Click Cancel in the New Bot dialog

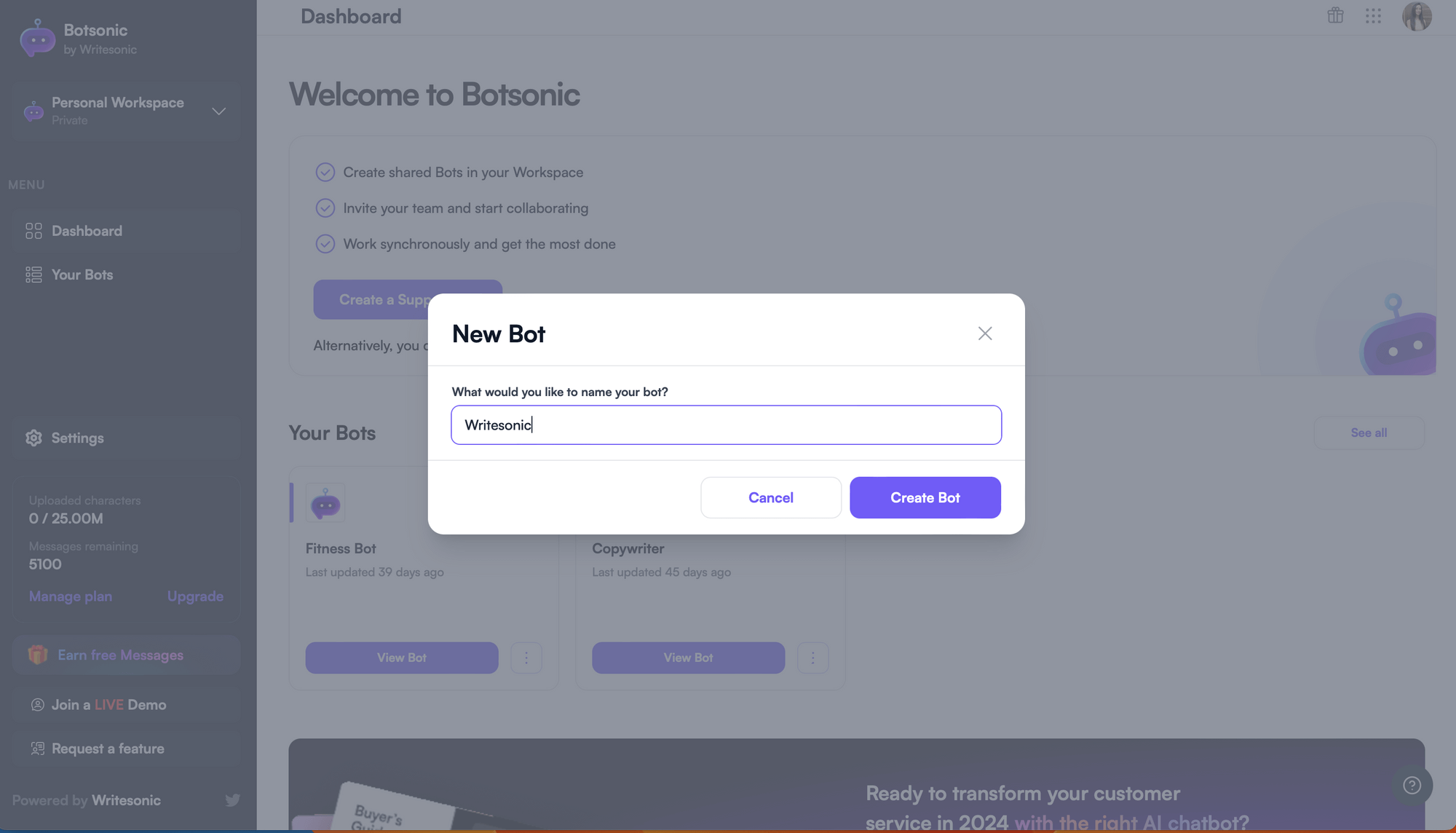coord(771,497)
